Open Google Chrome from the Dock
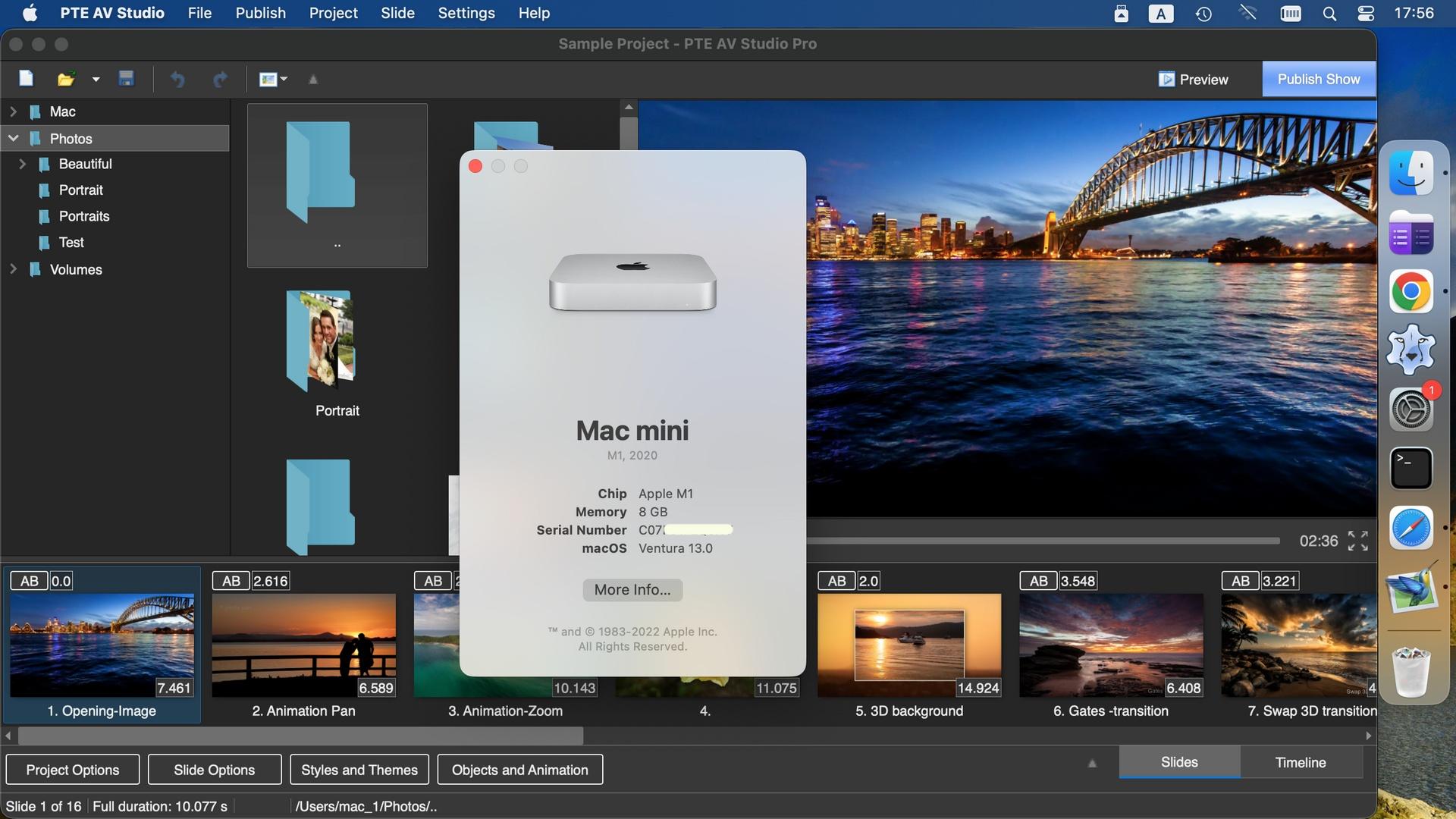Viewport: 1456px width, 819px height. (1410, 291)
